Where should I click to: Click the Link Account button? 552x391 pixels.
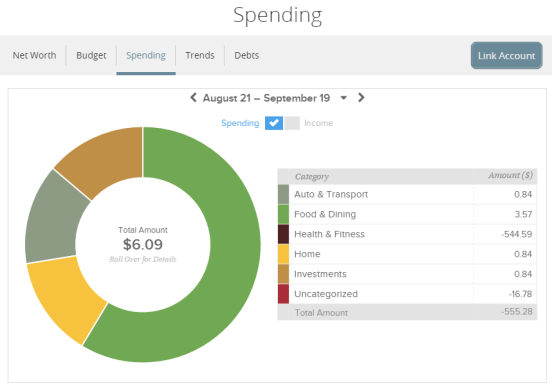[507, 56]
